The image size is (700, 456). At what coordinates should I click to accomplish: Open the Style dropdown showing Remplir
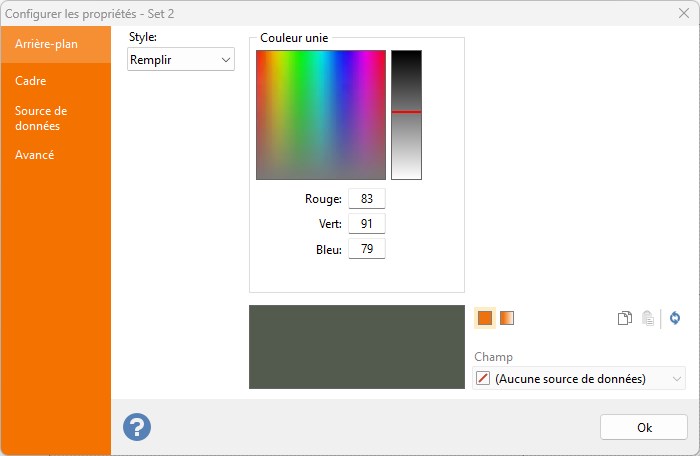click(181, 59)
